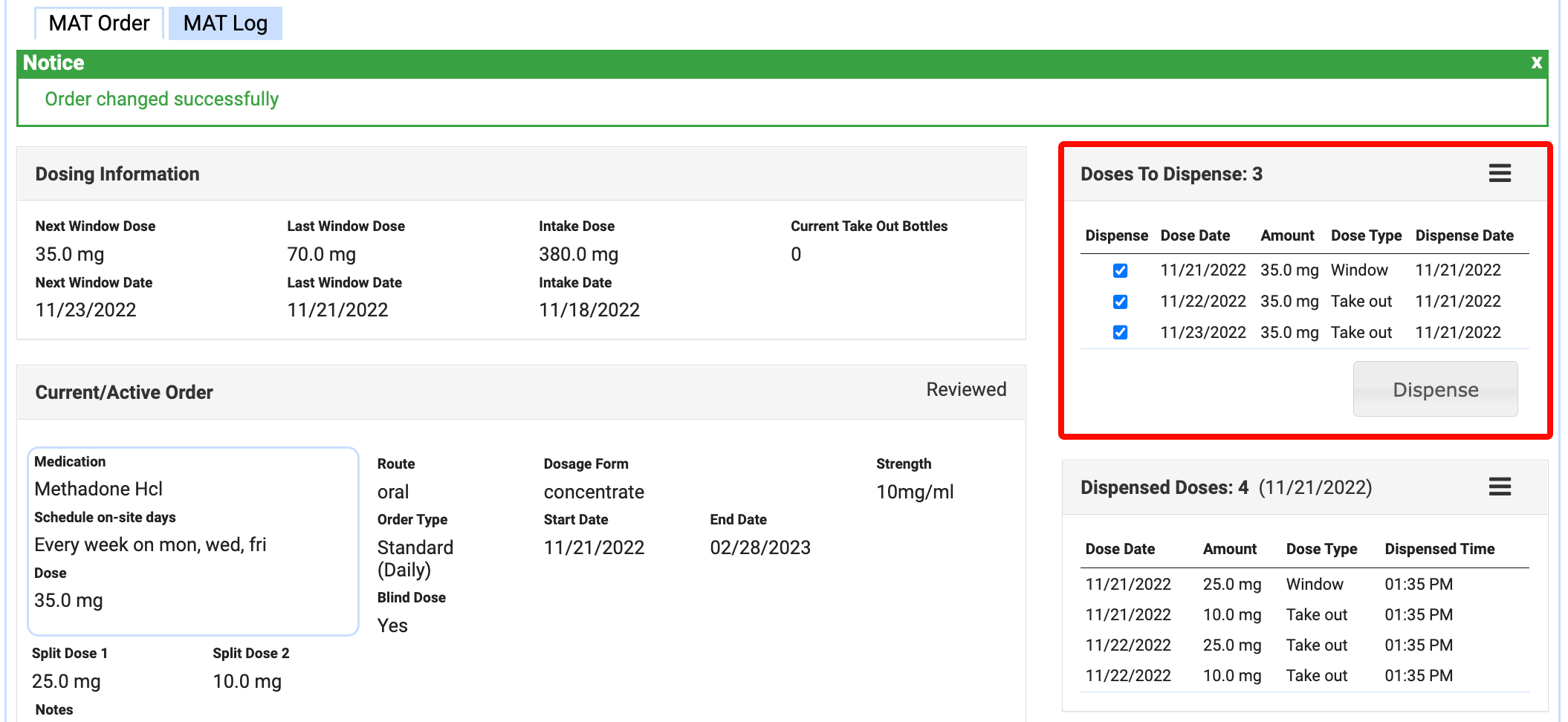1568x722 pixels.
Task: Select the Medication Methadone Hcl box
Action: (x=192, y=541)
